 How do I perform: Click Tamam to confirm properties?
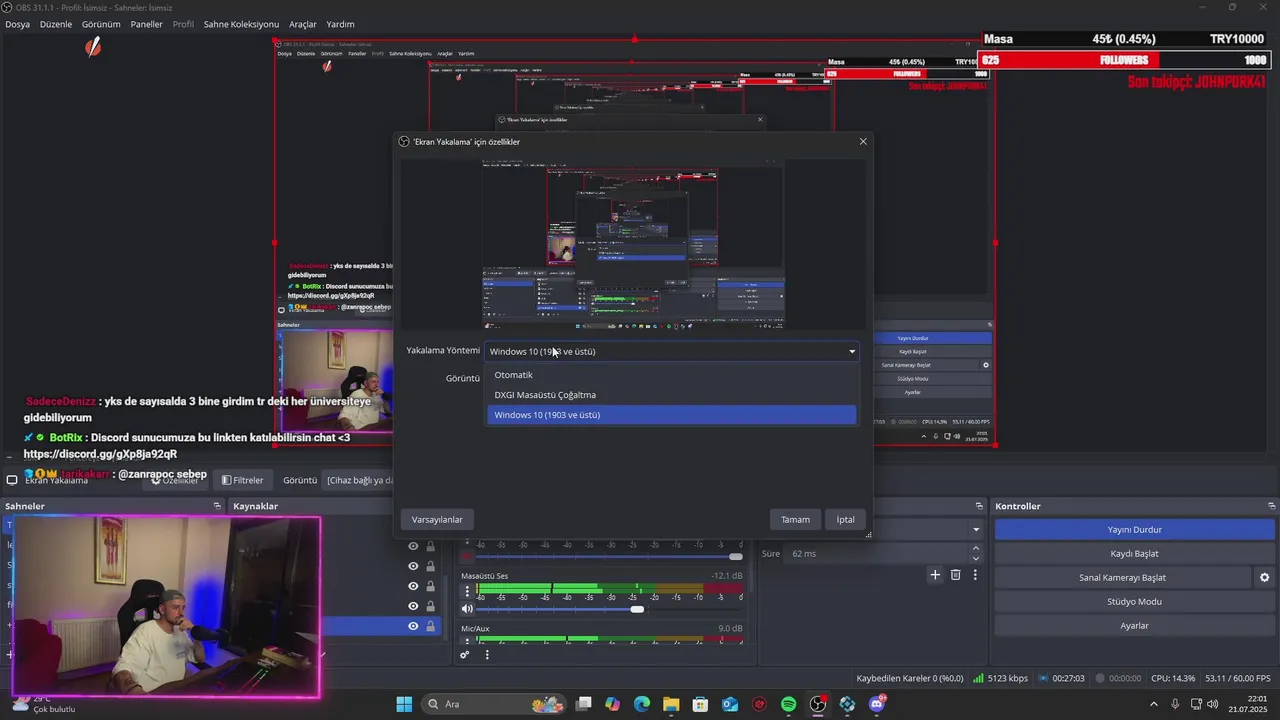pos(795,519)
